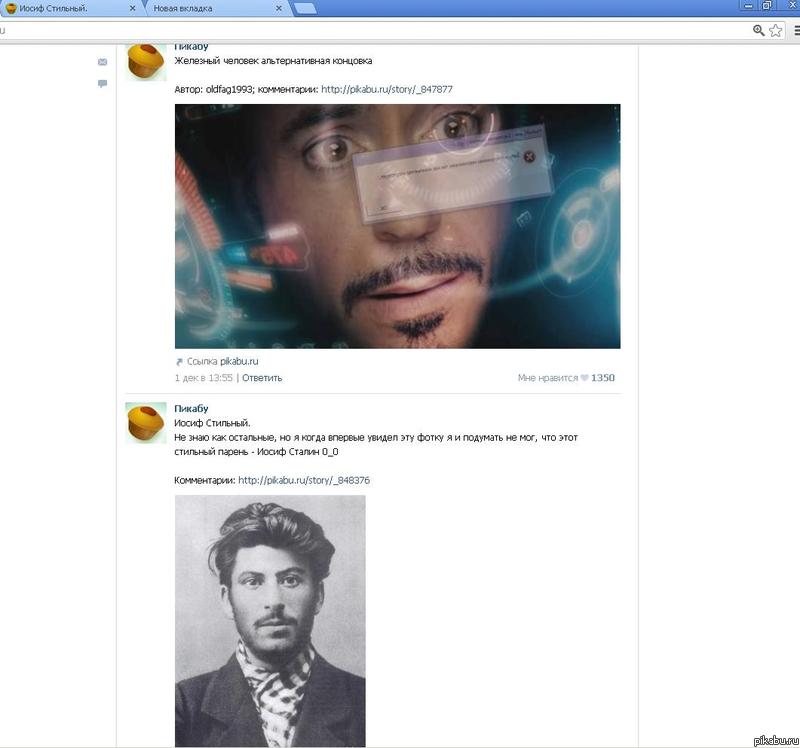Image resolution: width=800 pixels, height=748 pixels.
Task: Click the envelope messages icon in left sidebar
Action: click(x=102, y=62)
